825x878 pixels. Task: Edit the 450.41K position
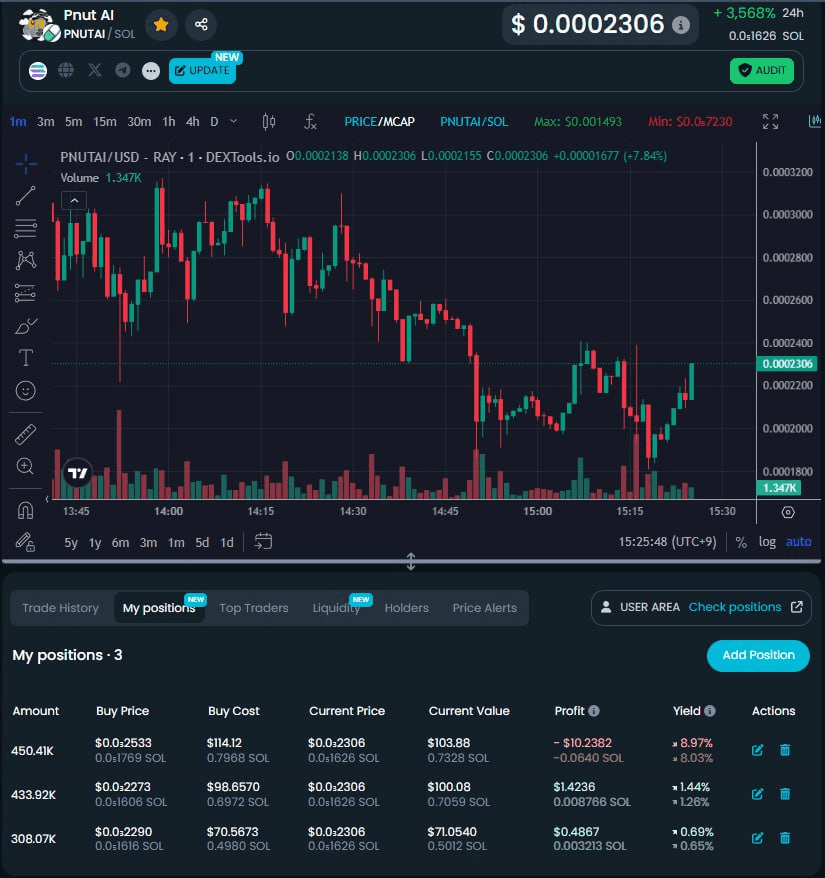pos(757,750)
